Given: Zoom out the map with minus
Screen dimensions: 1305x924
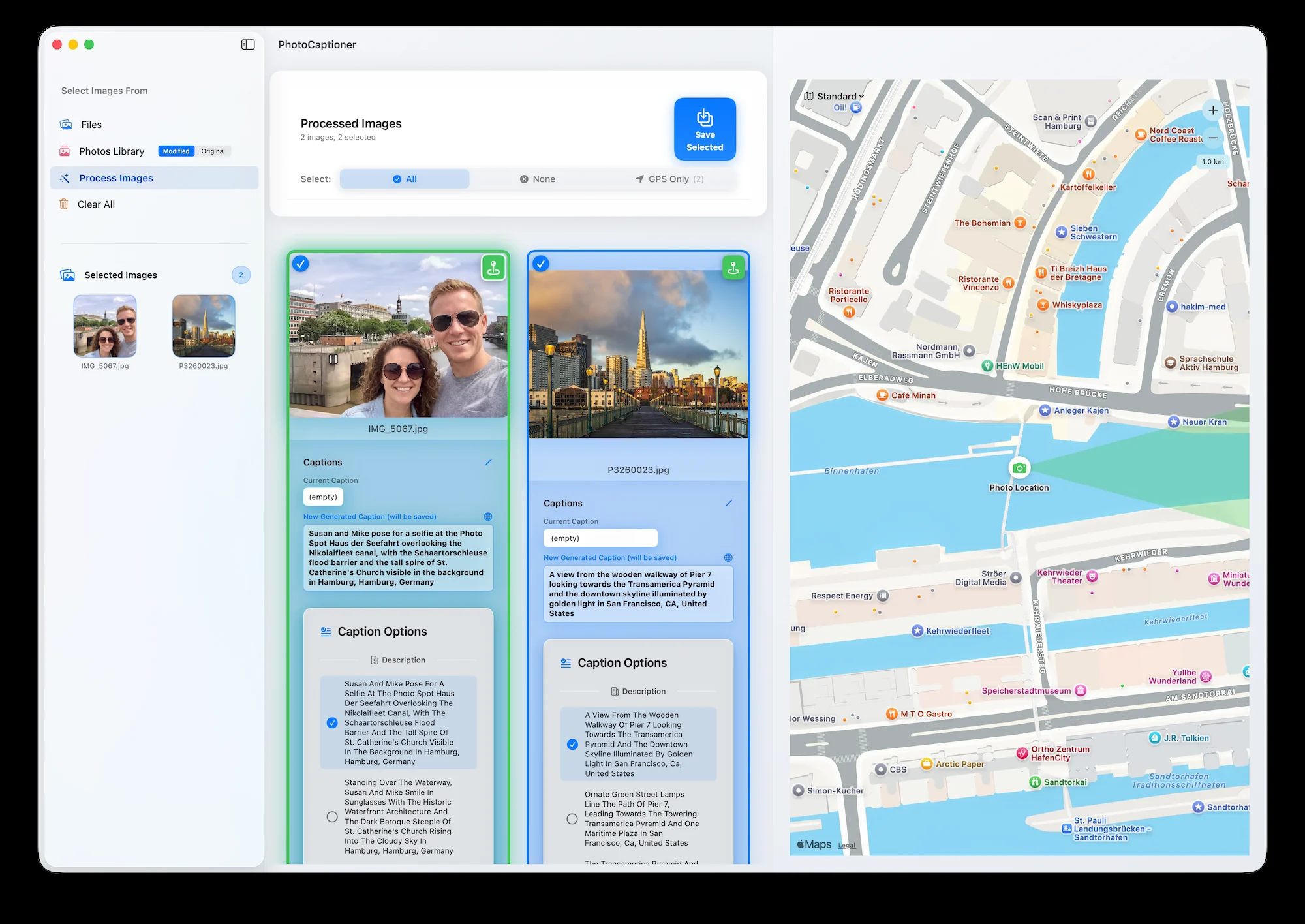Looking at the screenshot, I should click(x=1213, y=138).
